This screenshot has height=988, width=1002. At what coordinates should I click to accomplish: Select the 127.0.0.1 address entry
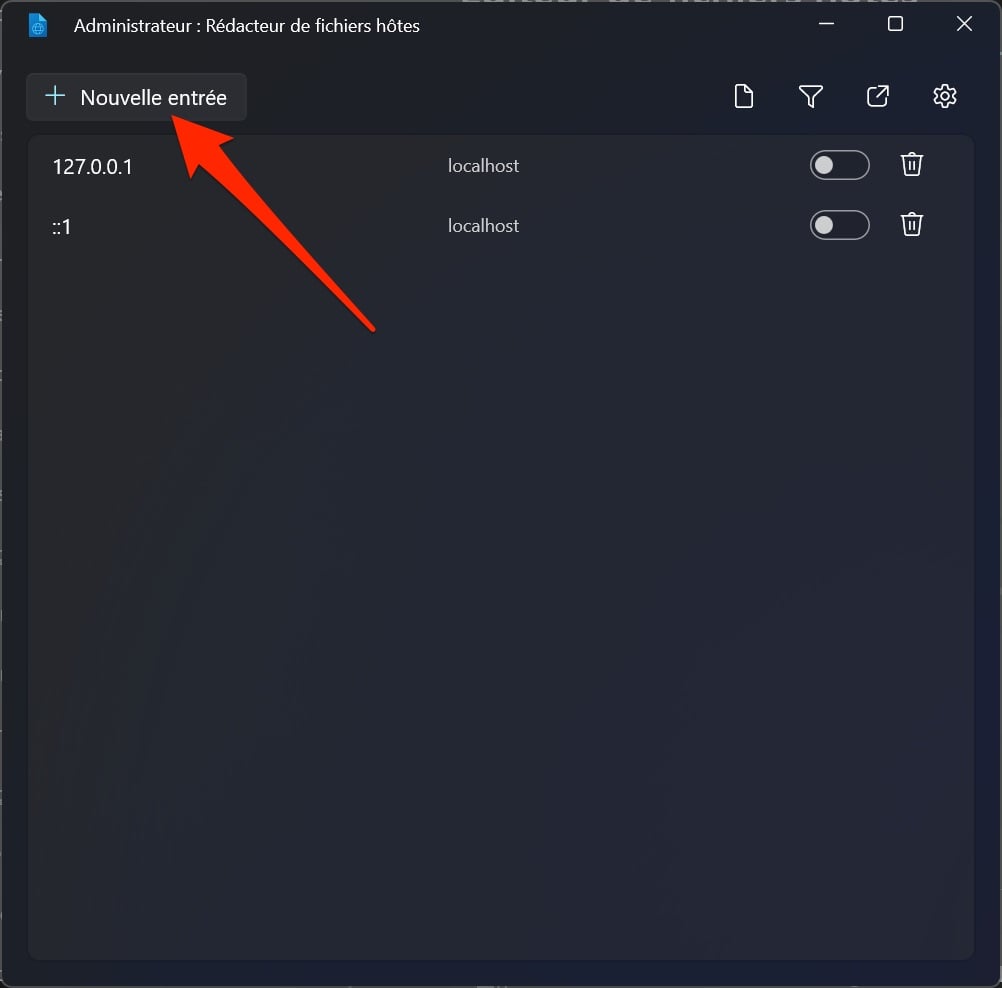tap(92, 167)
